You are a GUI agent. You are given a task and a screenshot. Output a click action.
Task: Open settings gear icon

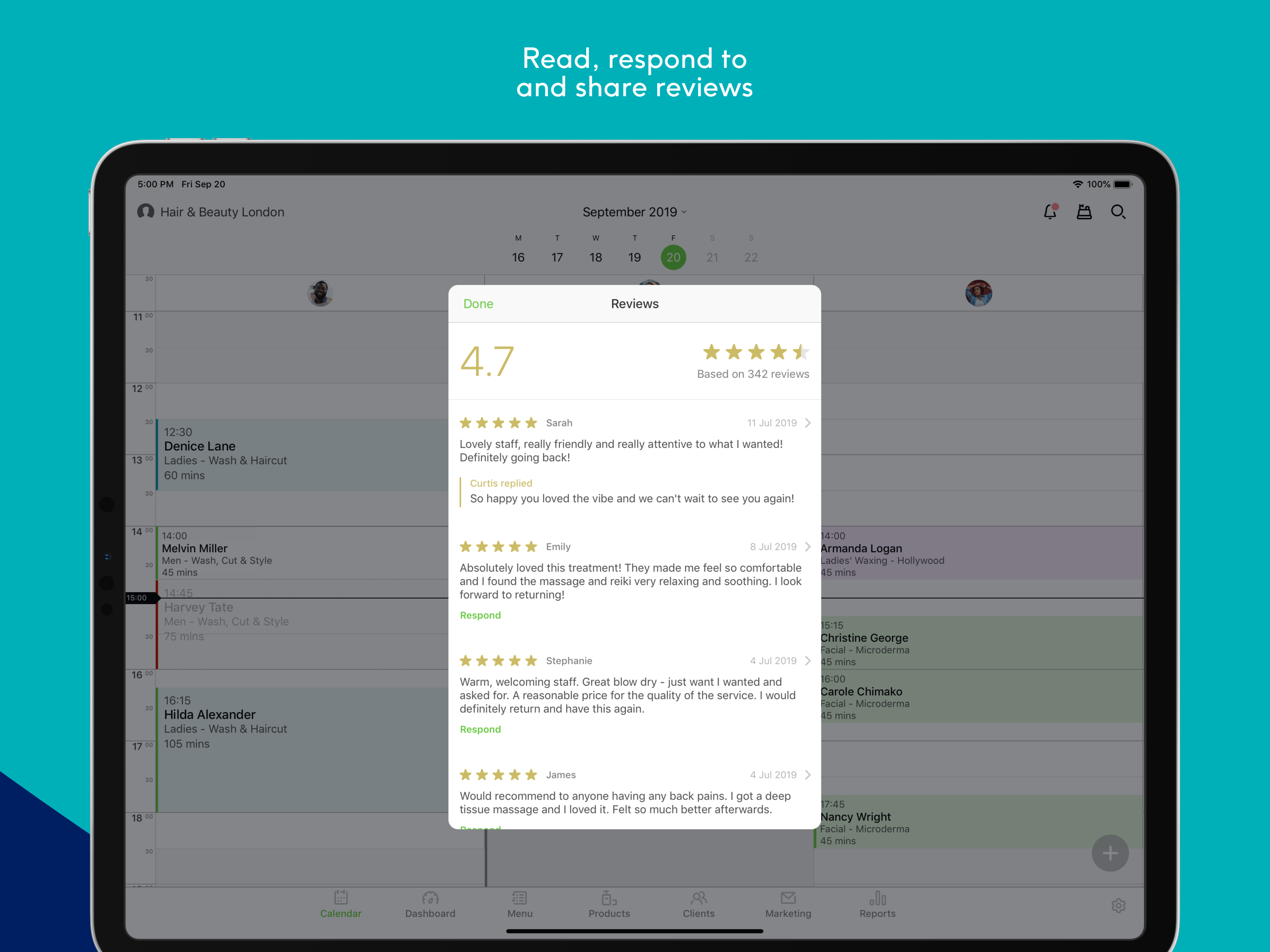pos(1118,906)
